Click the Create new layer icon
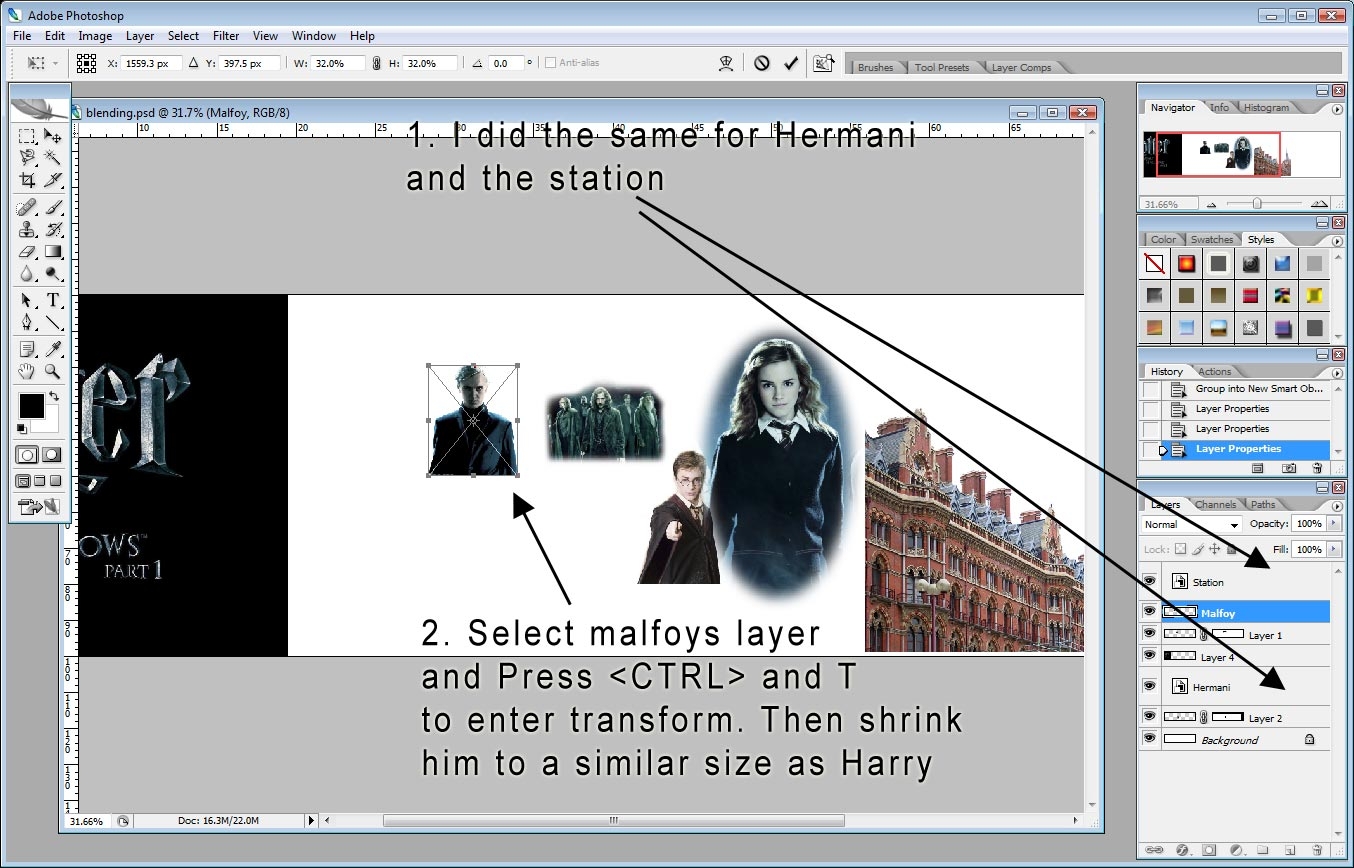Image resolution: width=1354 pixels, height=868 pixels. tap(1290, 850)
